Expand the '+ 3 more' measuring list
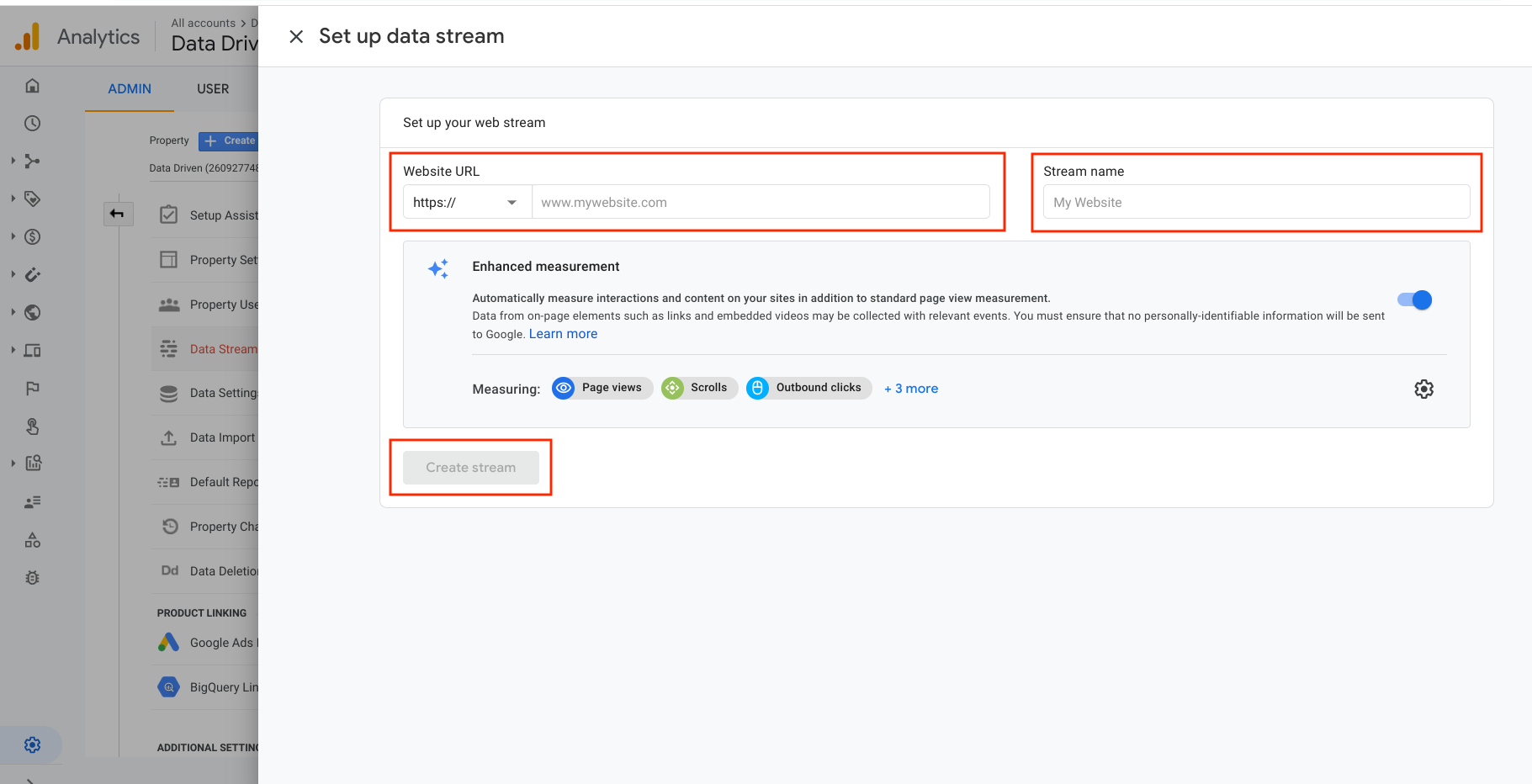1532x784 pixels. [910, 388]
